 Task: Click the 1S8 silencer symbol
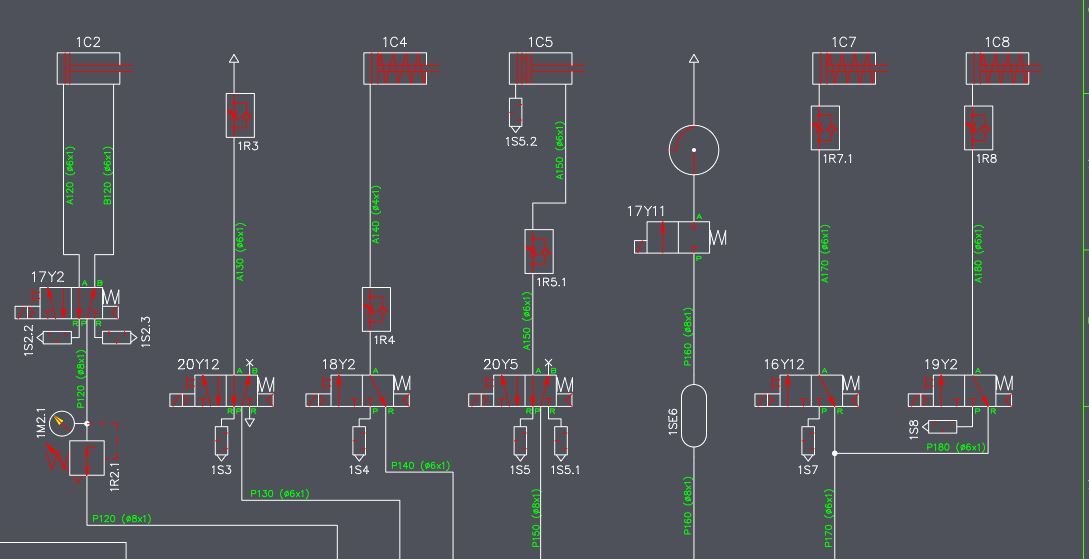939,426
